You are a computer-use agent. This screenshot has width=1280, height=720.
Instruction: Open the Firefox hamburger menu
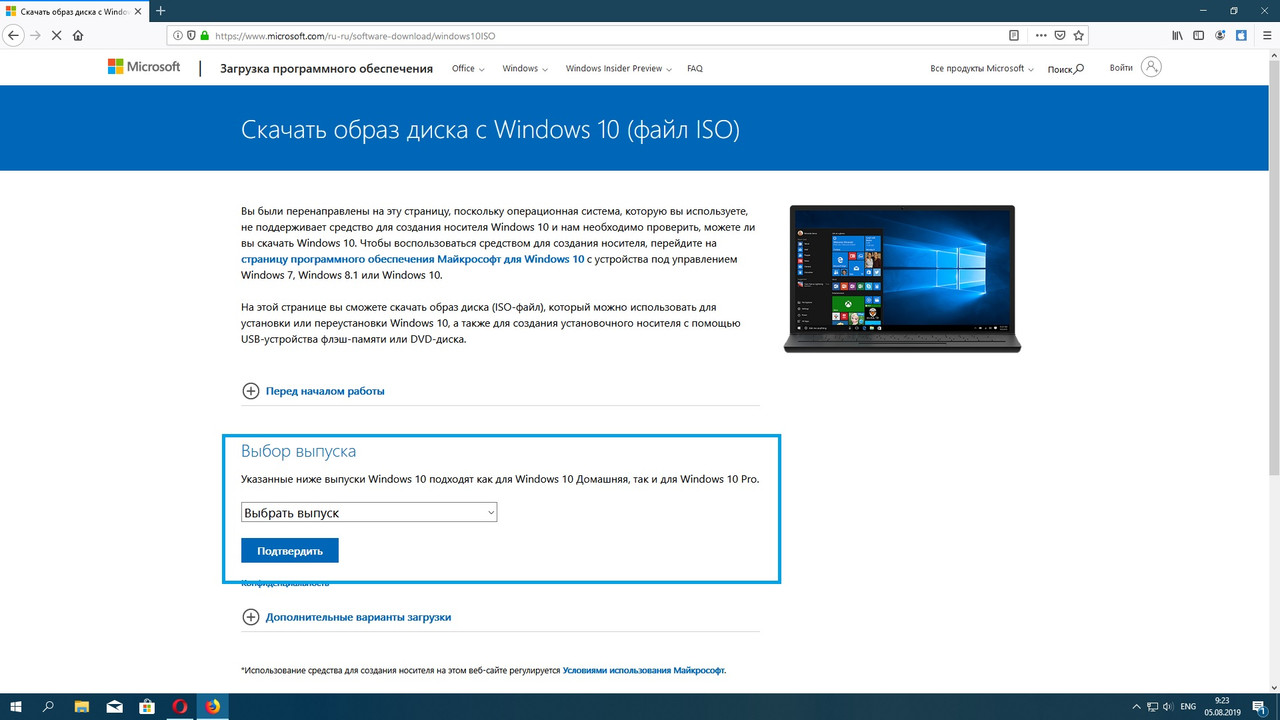coord(1267,35)
